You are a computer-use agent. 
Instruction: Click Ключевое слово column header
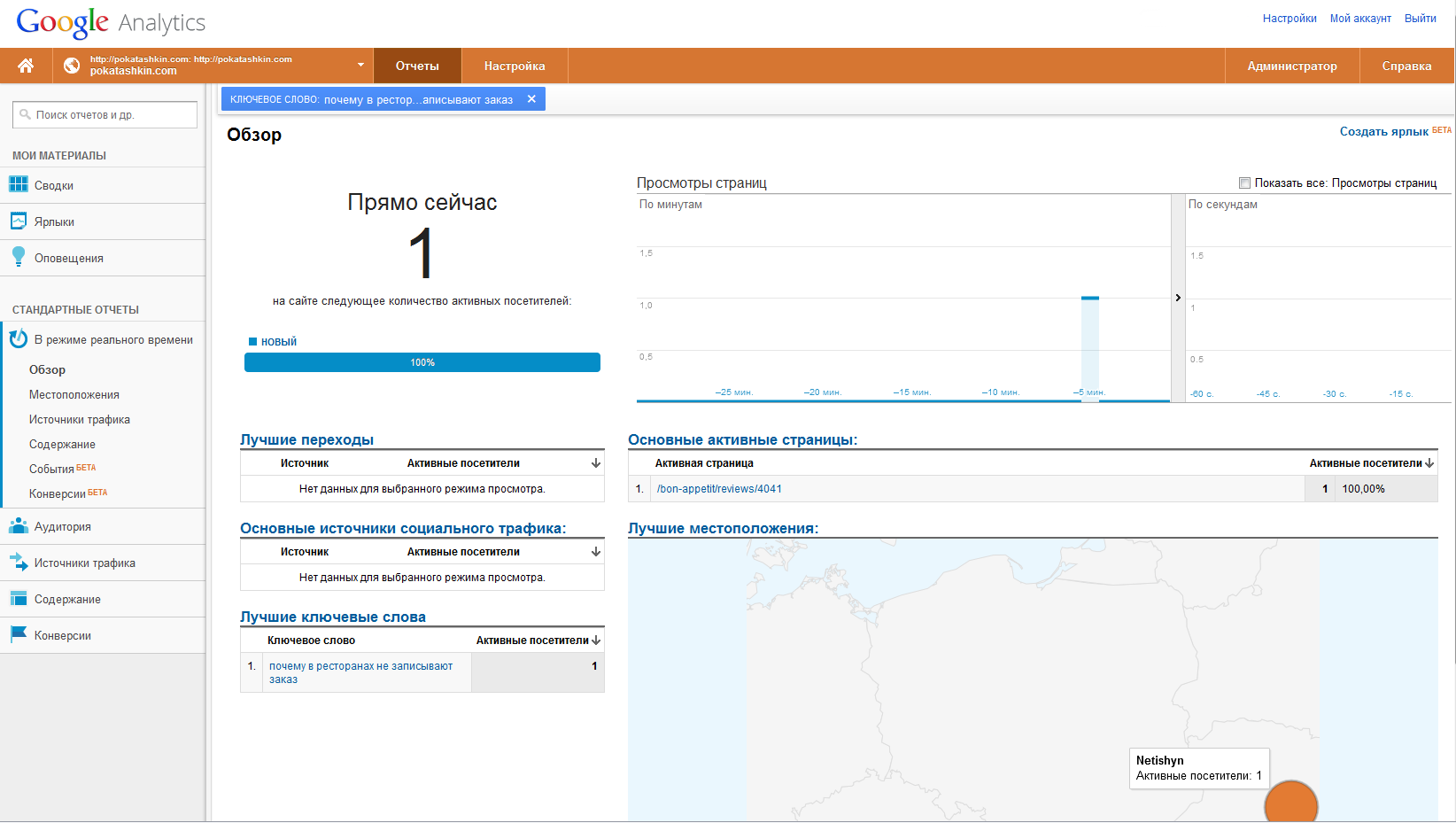click(x=311, y=641)
